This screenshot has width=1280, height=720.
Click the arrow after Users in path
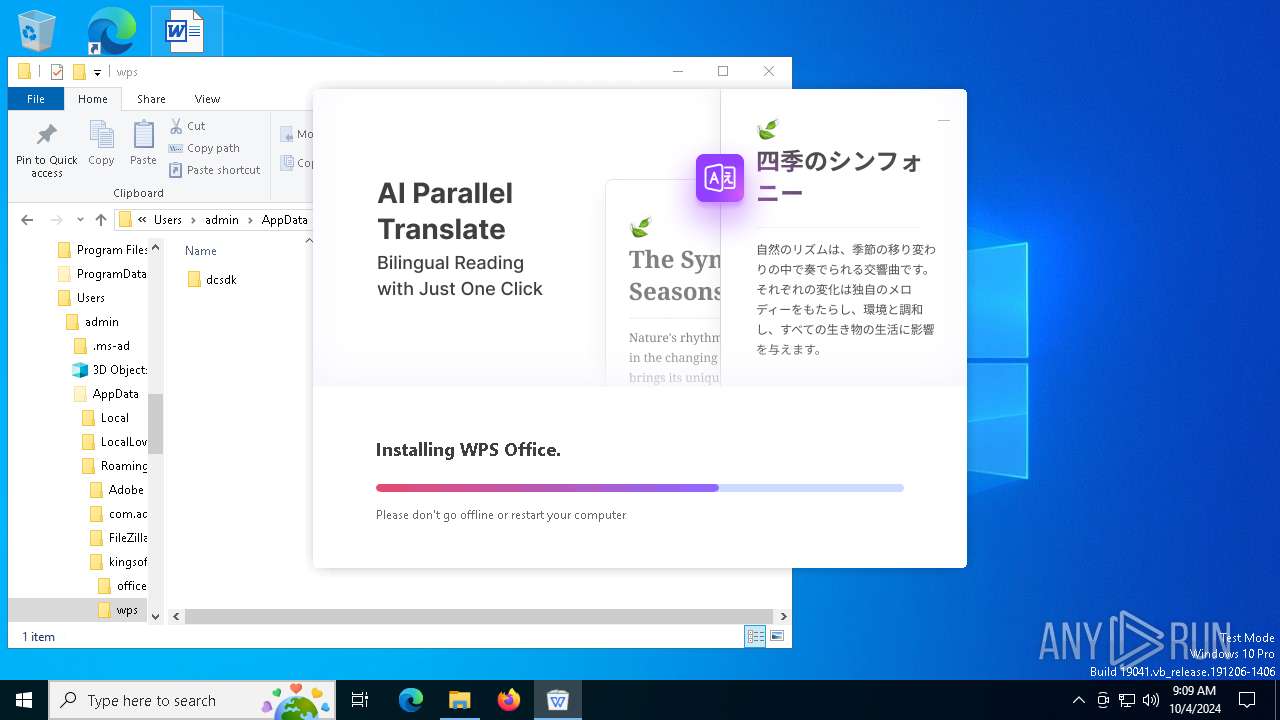click(193, 220)
